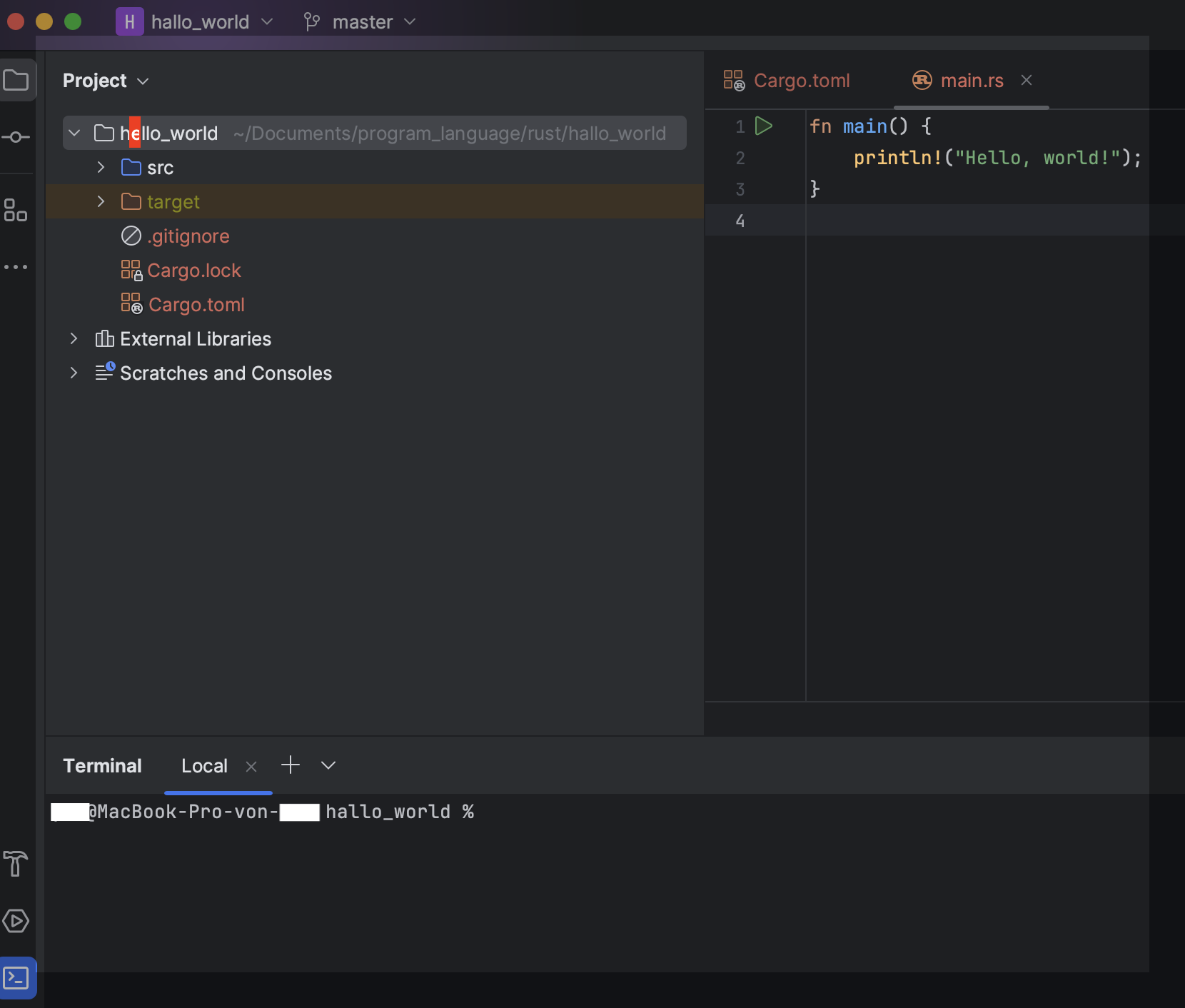Close the Local terminal tab

251,766
